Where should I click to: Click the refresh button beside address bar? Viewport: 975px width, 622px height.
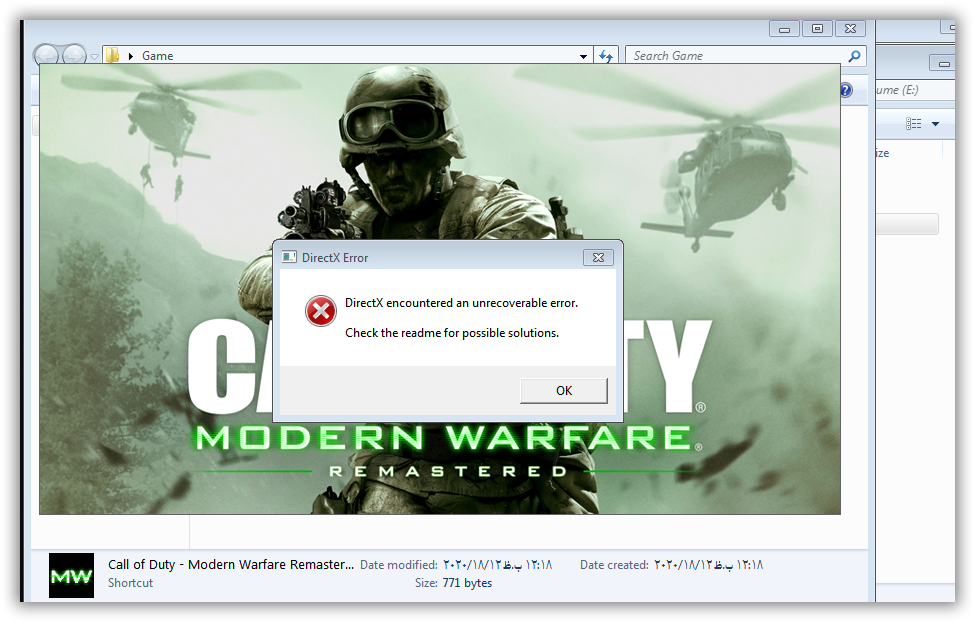[x=606, y=56]
